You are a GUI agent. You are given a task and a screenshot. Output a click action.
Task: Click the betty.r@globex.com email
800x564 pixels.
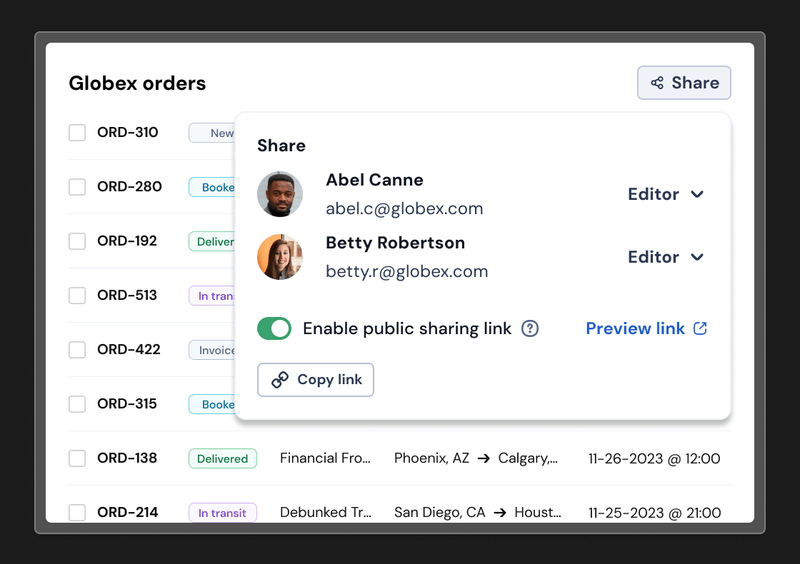point(407,272)
